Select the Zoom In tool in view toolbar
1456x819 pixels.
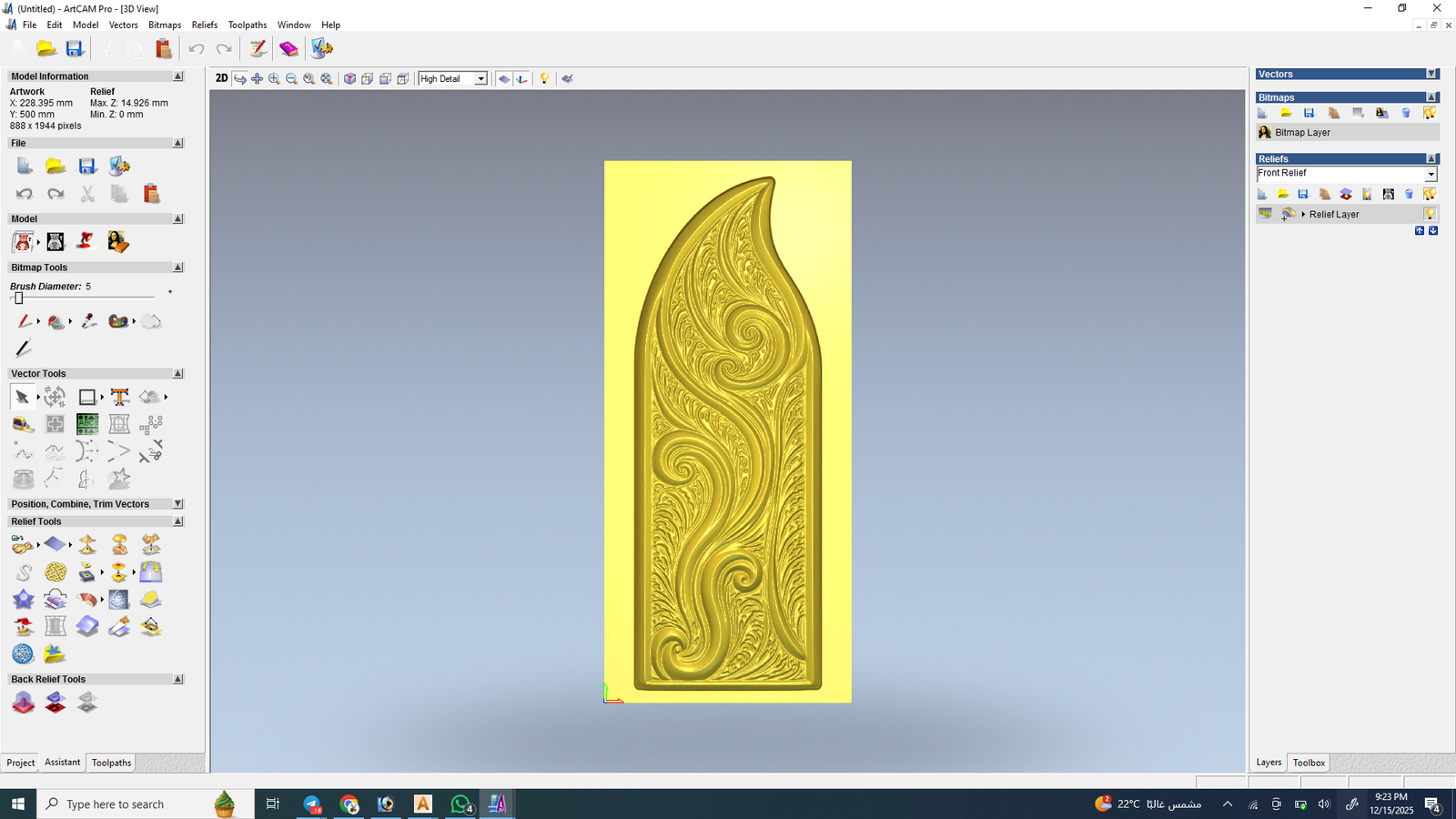(x=274, y=79)
